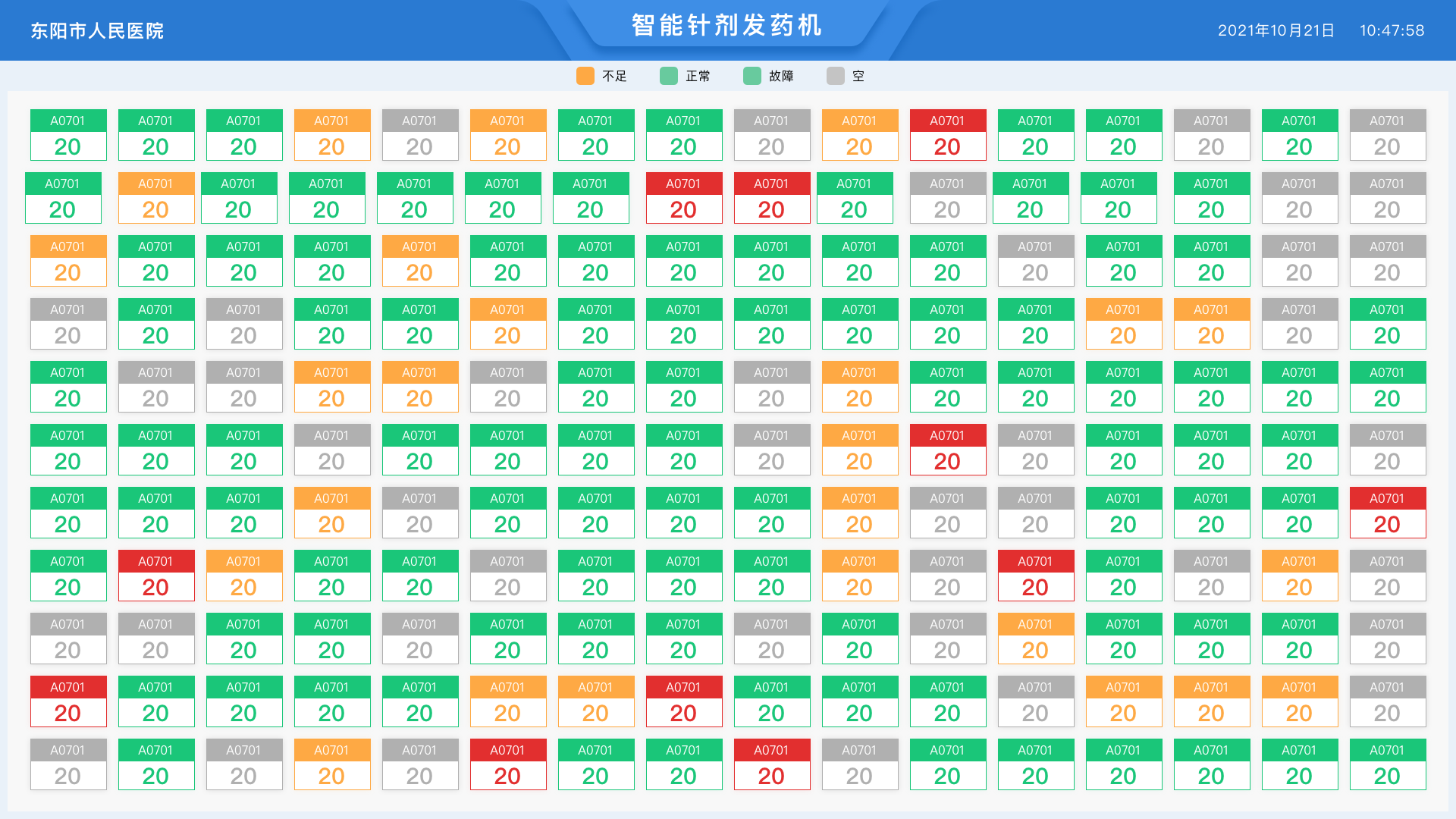Select the 不足 legend text label
Viewport: 1456px width, 819px height.
coord(614,76)
